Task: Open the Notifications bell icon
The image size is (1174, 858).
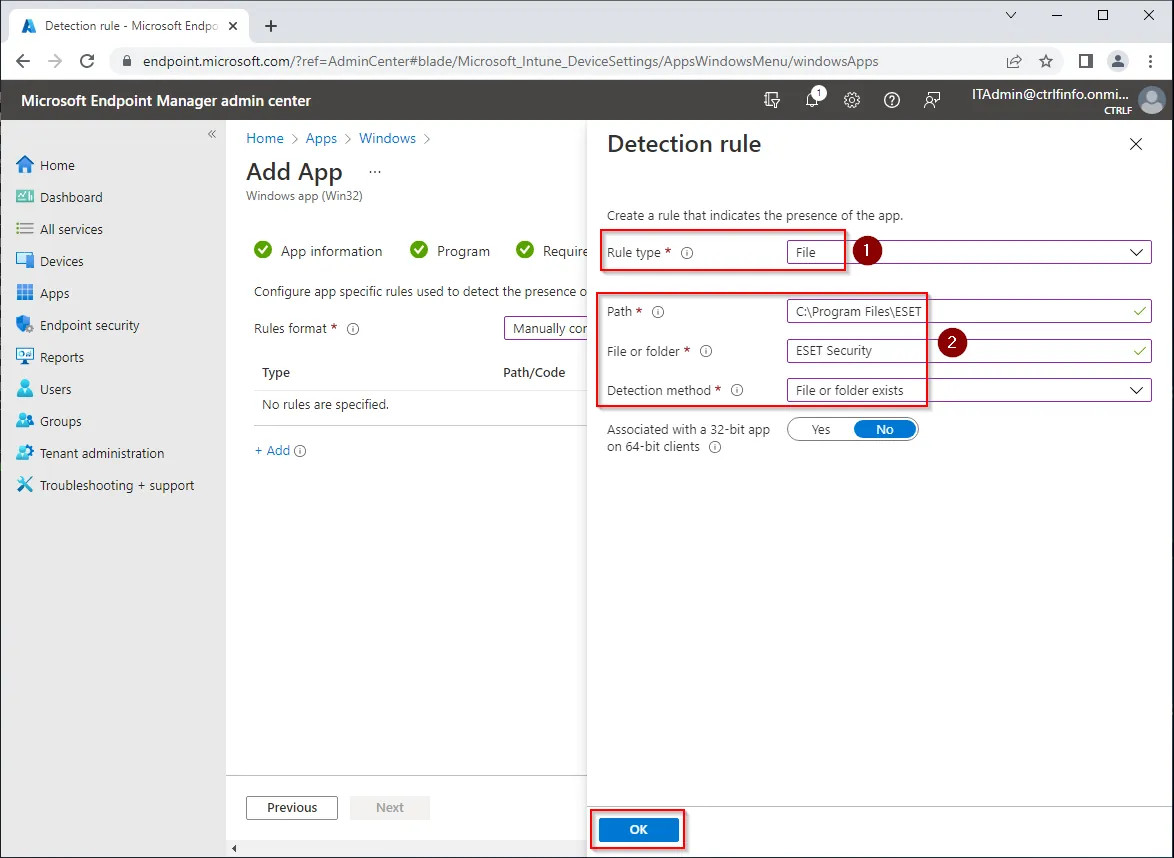Action: coord(812,100)
